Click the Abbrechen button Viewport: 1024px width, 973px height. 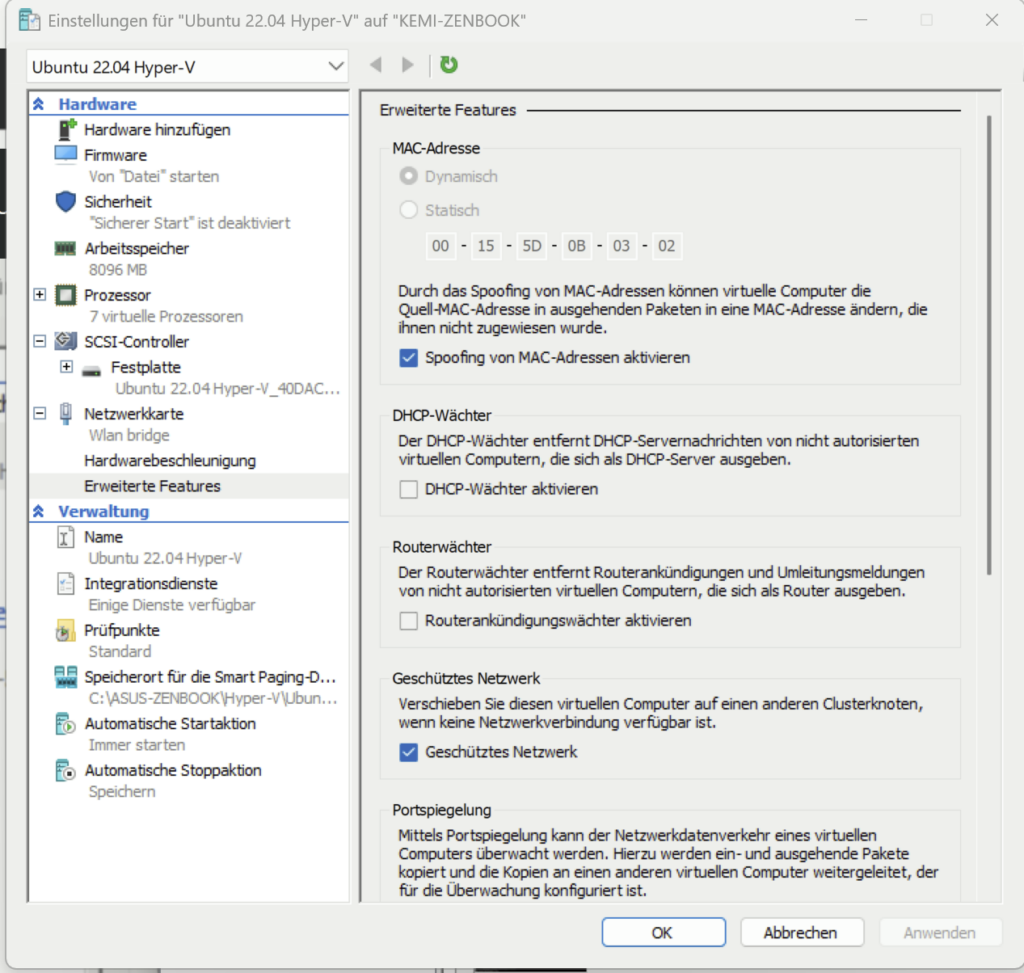coord(800,932)
